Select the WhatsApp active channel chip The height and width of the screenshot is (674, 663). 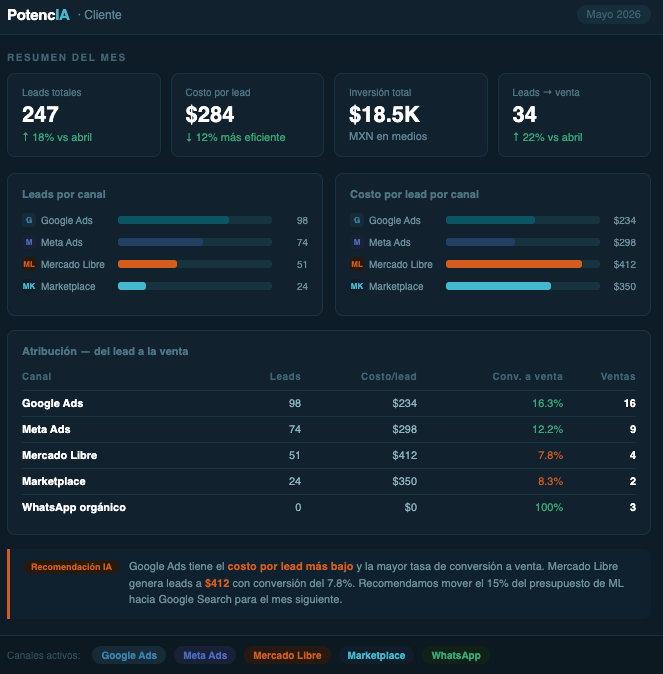tap(456, 655)
